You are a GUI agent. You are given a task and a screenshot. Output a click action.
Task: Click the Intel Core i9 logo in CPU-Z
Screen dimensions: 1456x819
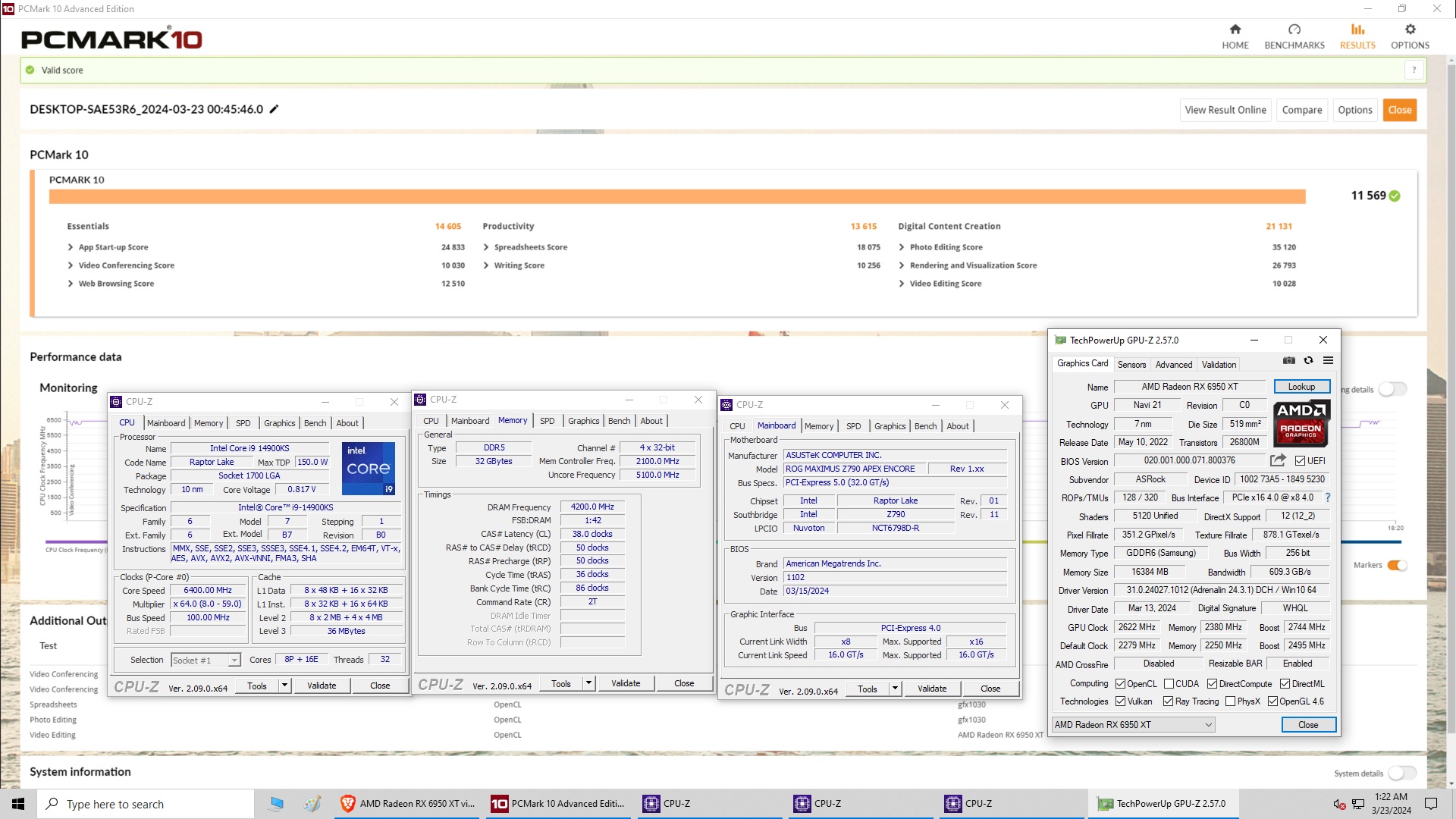pos(369,468)
